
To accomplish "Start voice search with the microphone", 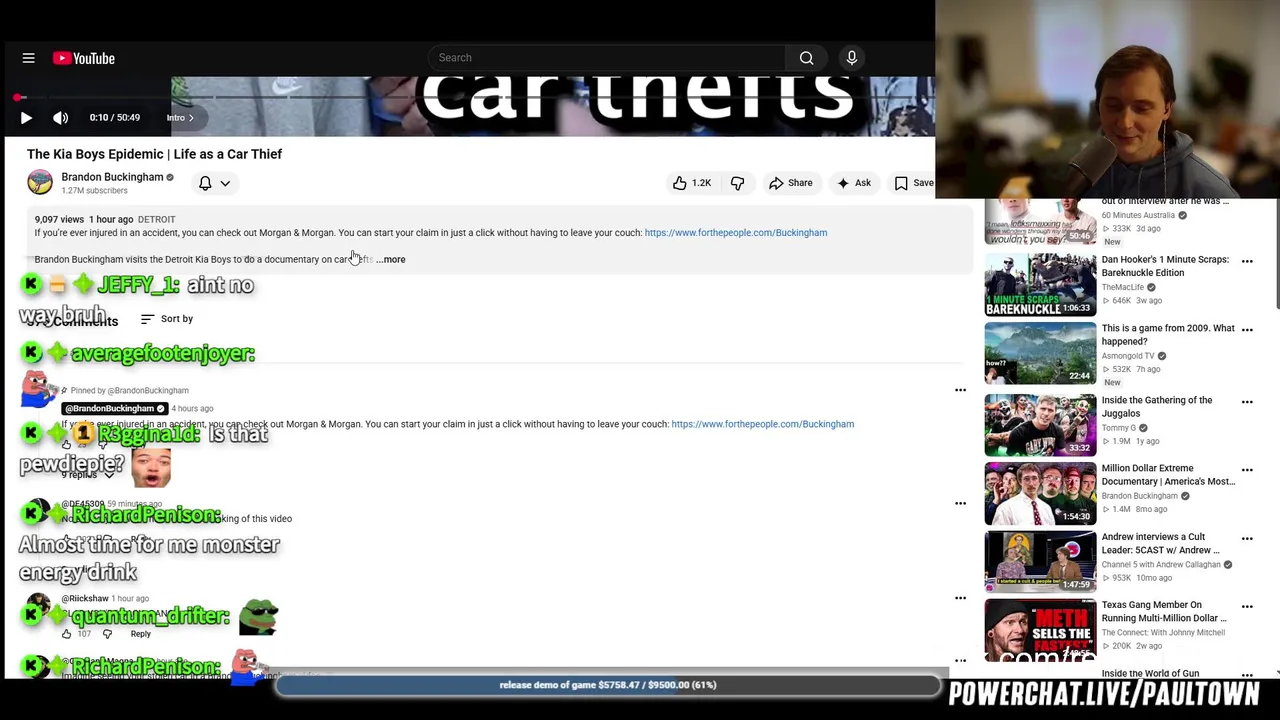I will click(x=852, y=58).
